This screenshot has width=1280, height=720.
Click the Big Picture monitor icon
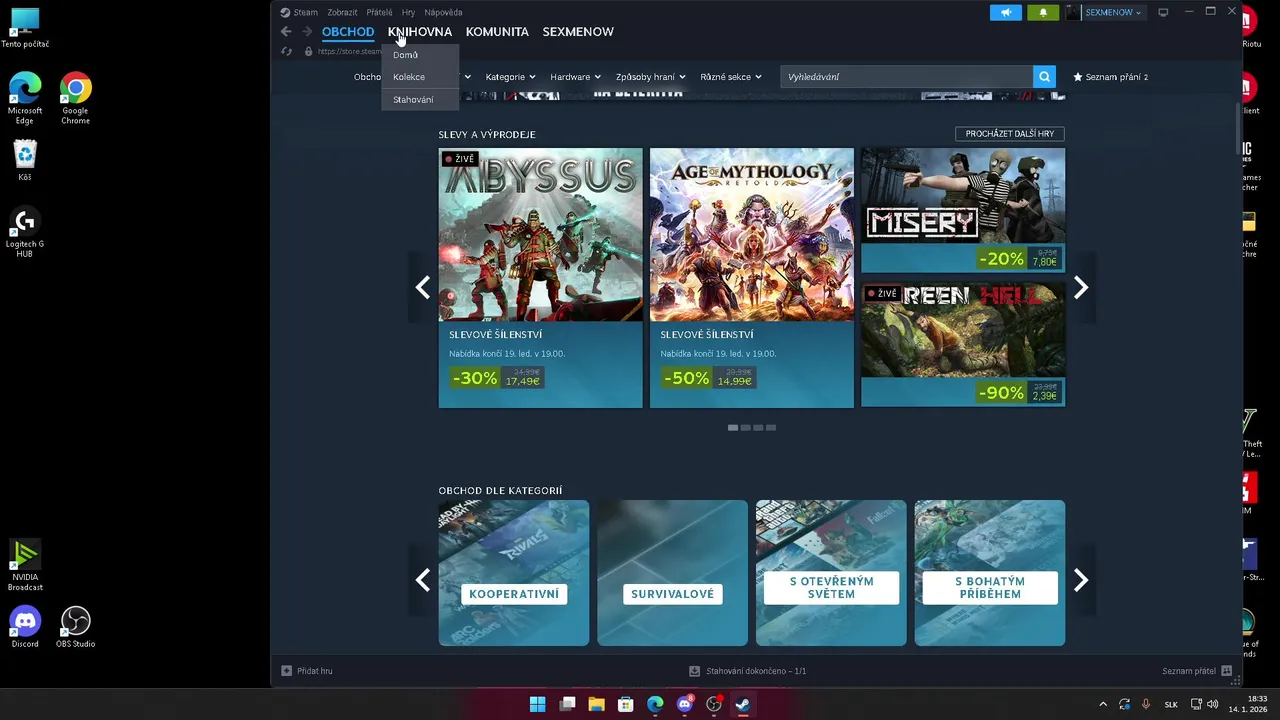(x=1163, y=12)
